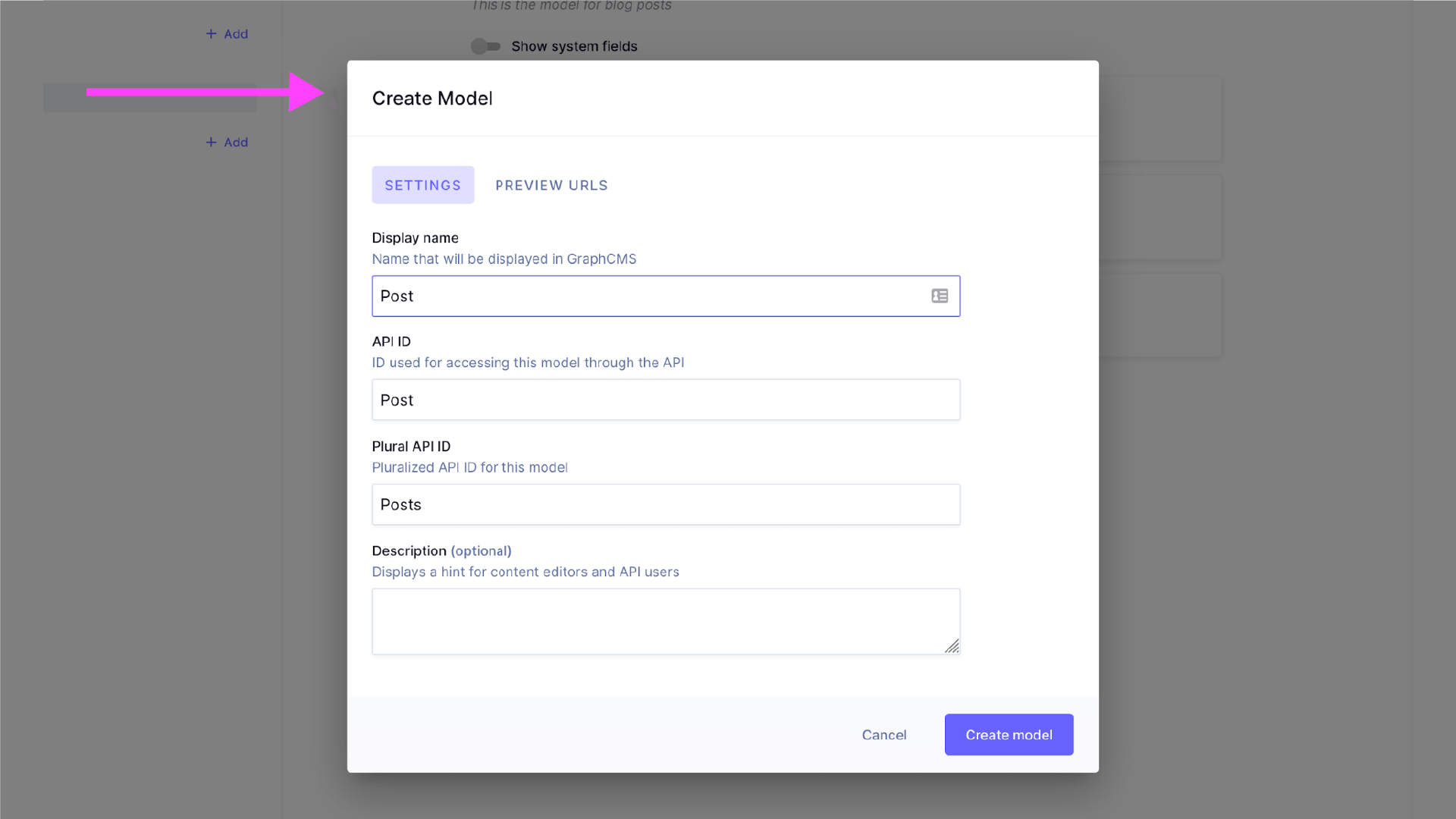Click the Plural API ID input containing Posts

click(666, 504)
